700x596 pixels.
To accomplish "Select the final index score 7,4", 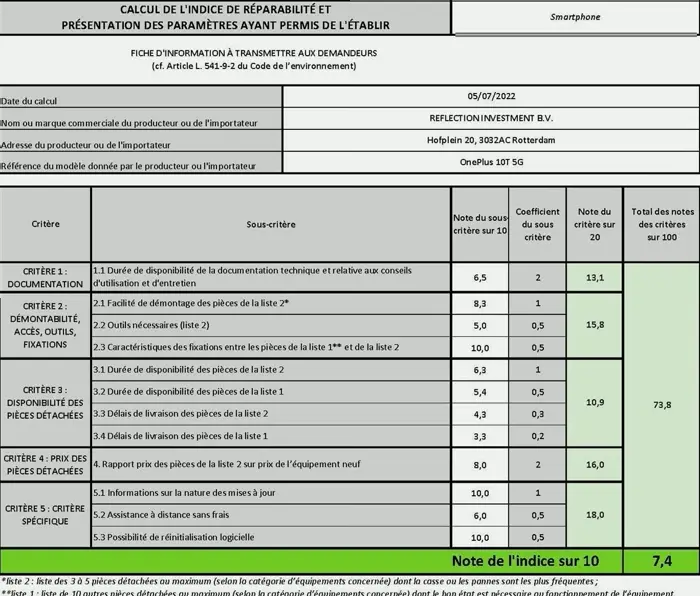I will click(x=661, y=561).
